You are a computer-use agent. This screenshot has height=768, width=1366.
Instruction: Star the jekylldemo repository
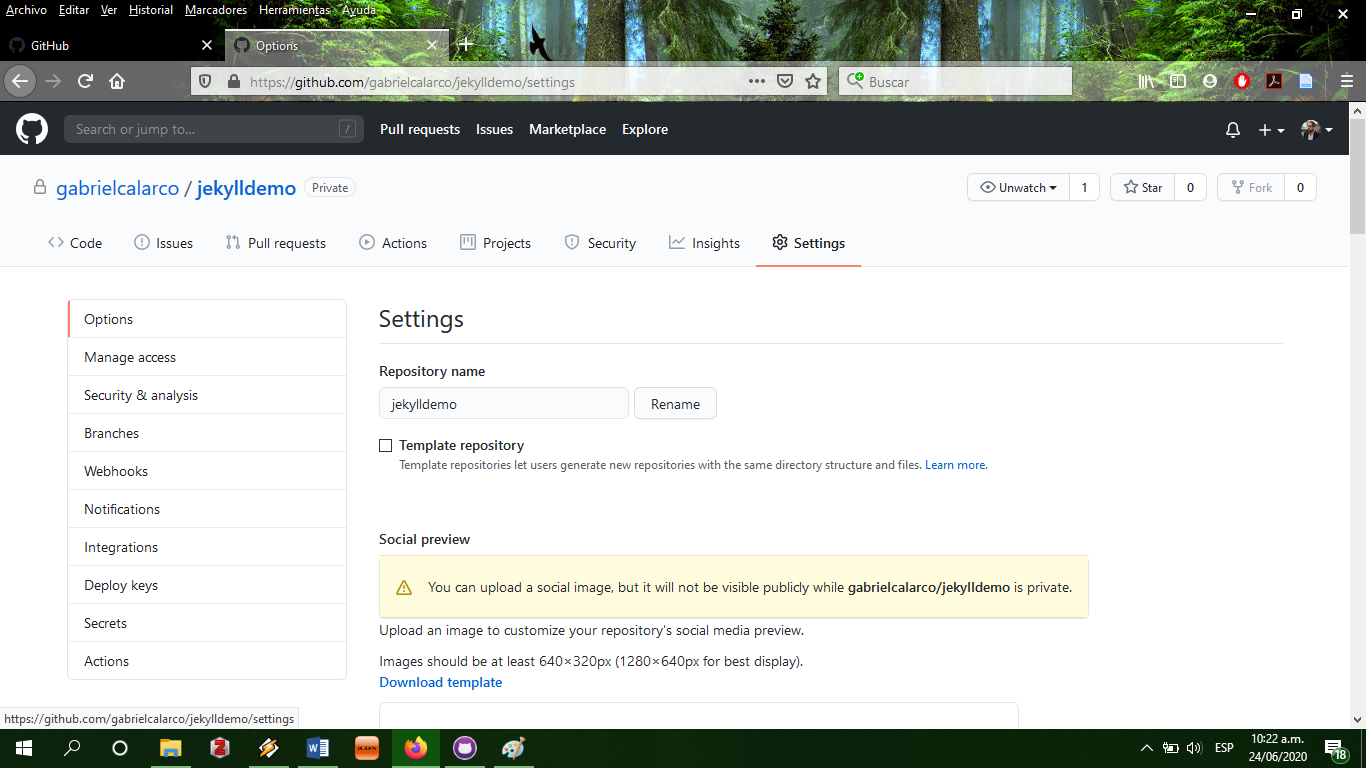[1142, 187]
